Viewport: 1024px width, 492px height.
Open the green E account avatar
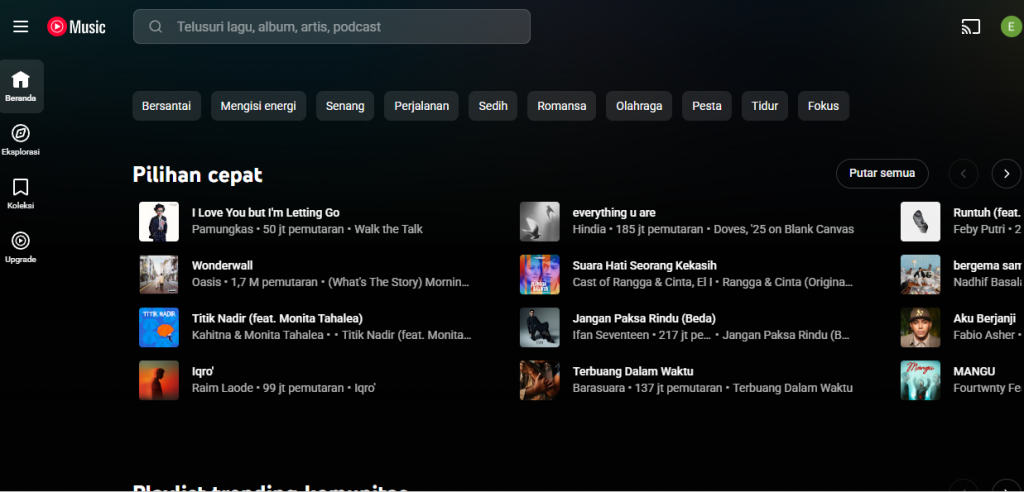point(1011,27)
